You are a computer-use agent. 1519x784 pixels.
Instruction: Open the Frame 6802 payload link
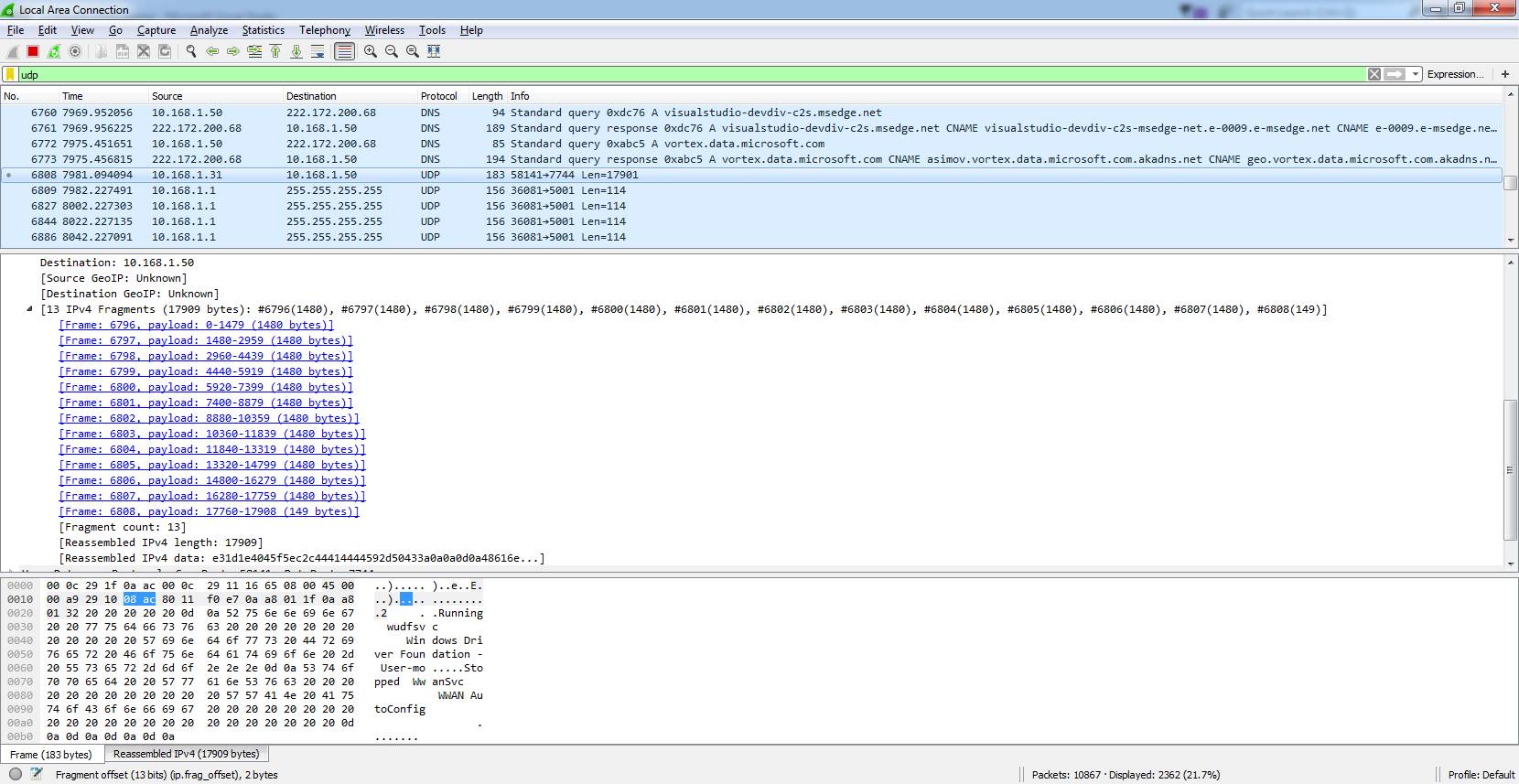tap(209, 418)
